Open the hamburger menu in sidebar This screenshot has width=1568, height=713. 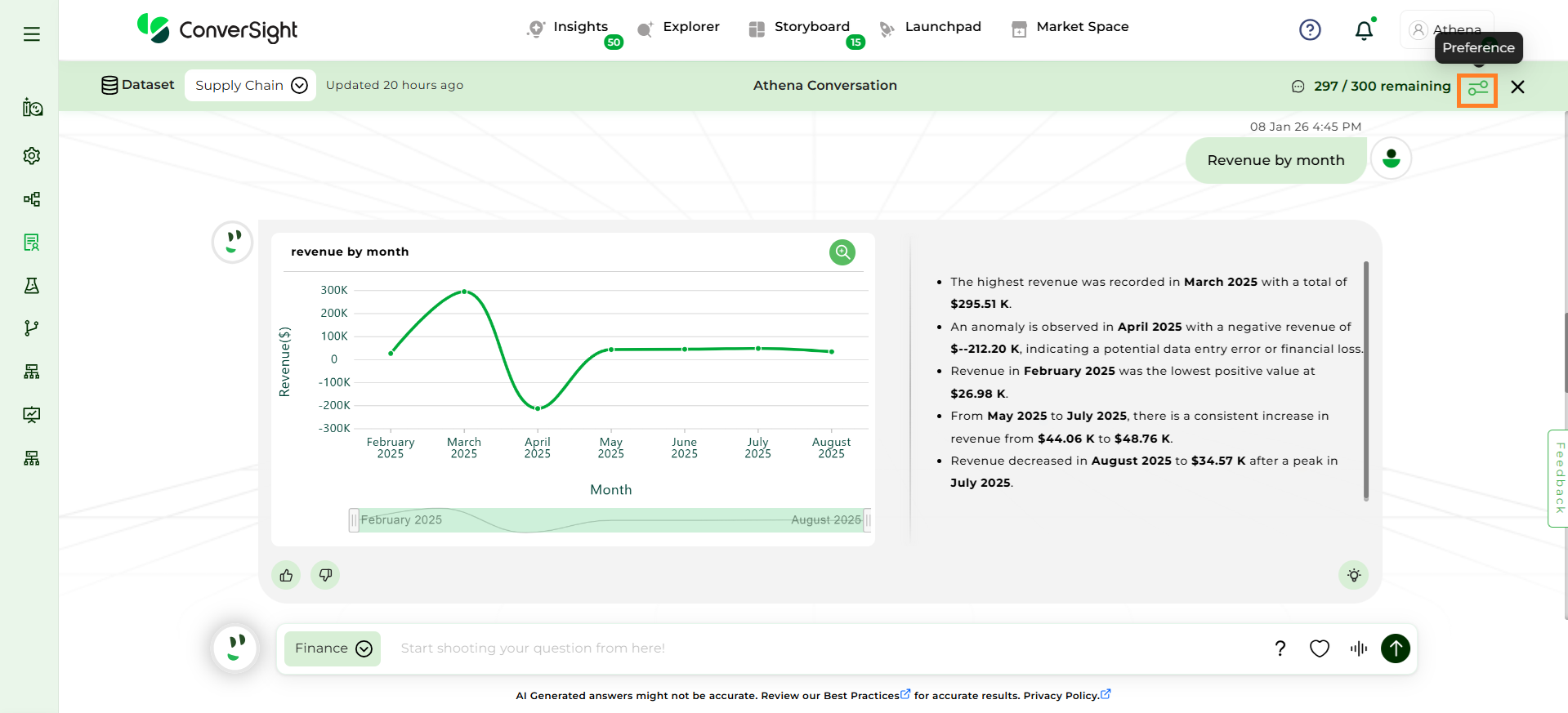(x=31, y=34)
